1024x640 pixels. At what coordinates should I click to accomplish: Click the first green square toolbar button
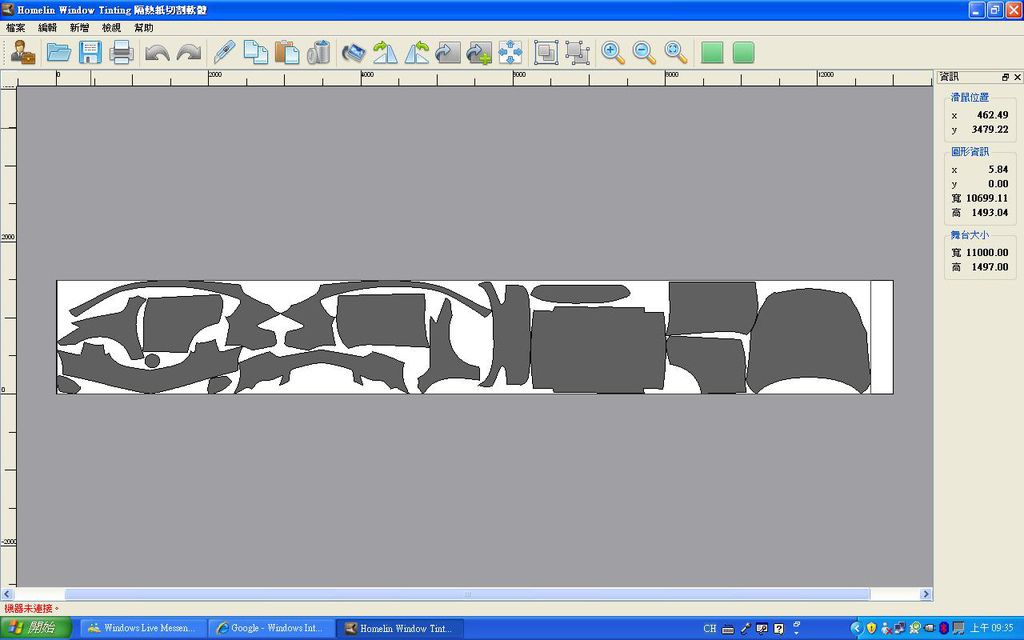click(x=712, y=52)
